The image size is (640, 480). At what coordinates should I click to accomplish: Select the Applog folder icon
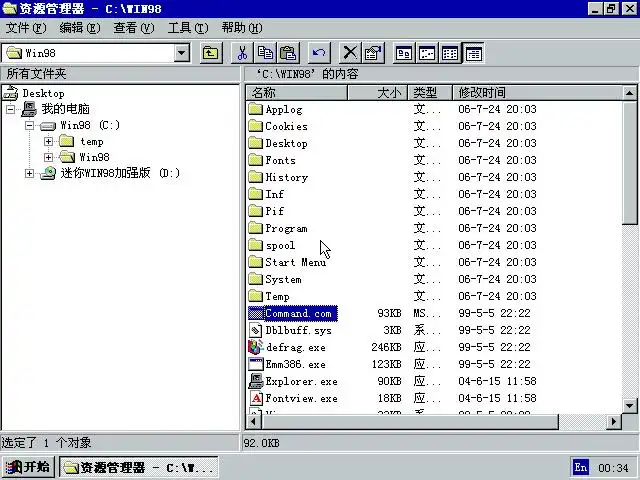pyautogui.click(x=256, y=109)
